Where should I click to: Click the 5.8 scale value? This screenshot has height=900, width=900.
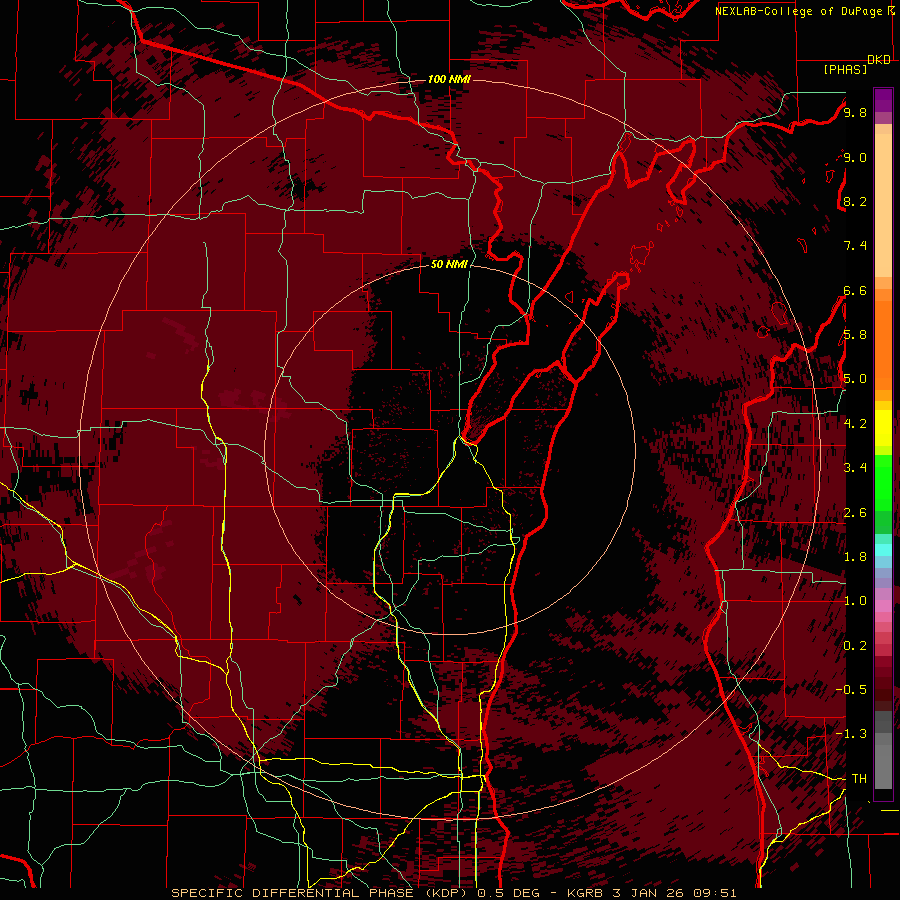(x=855, y=335)
